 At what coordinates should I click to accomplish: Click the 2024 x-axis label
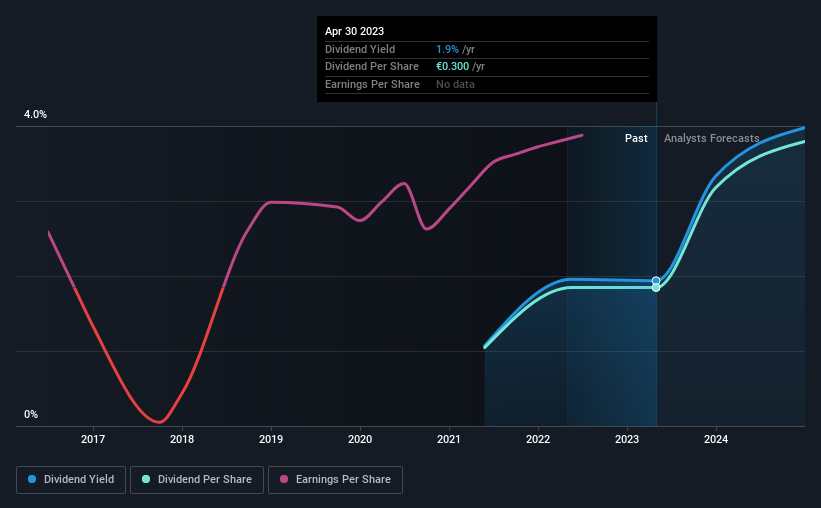pos(716,439)
